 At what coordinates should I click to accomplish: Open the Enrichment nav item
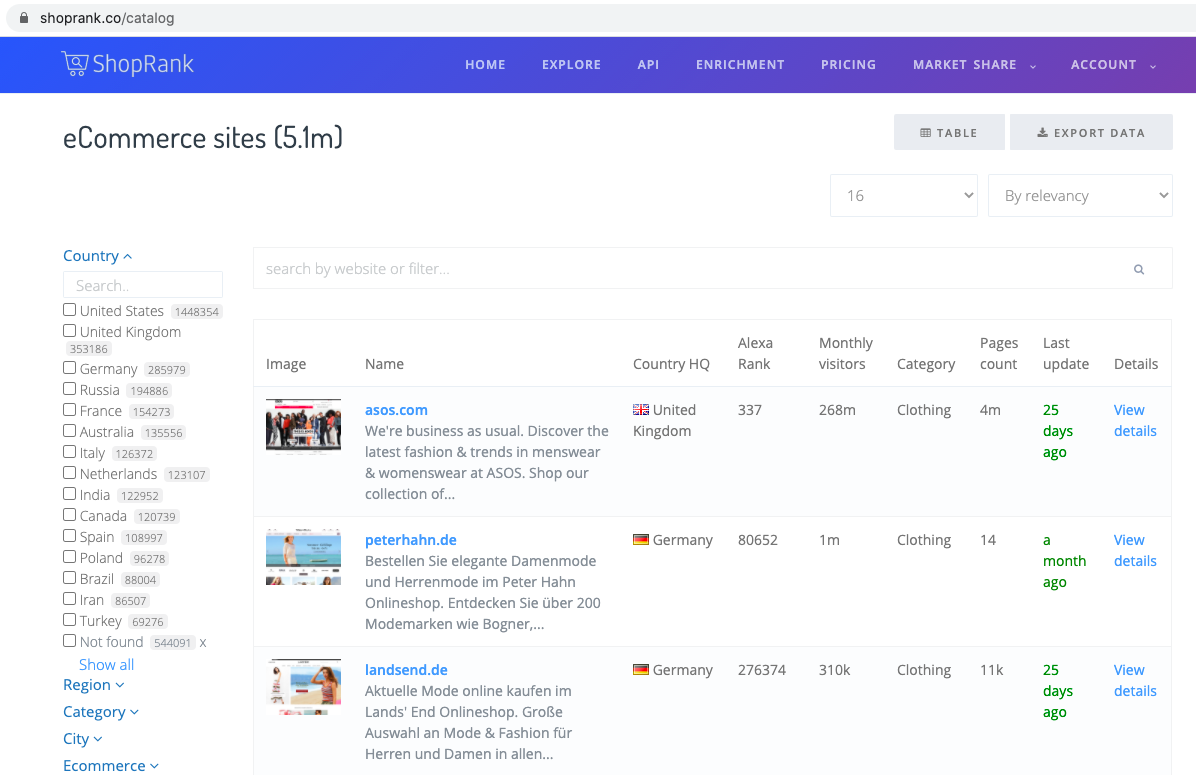(740, 65)
